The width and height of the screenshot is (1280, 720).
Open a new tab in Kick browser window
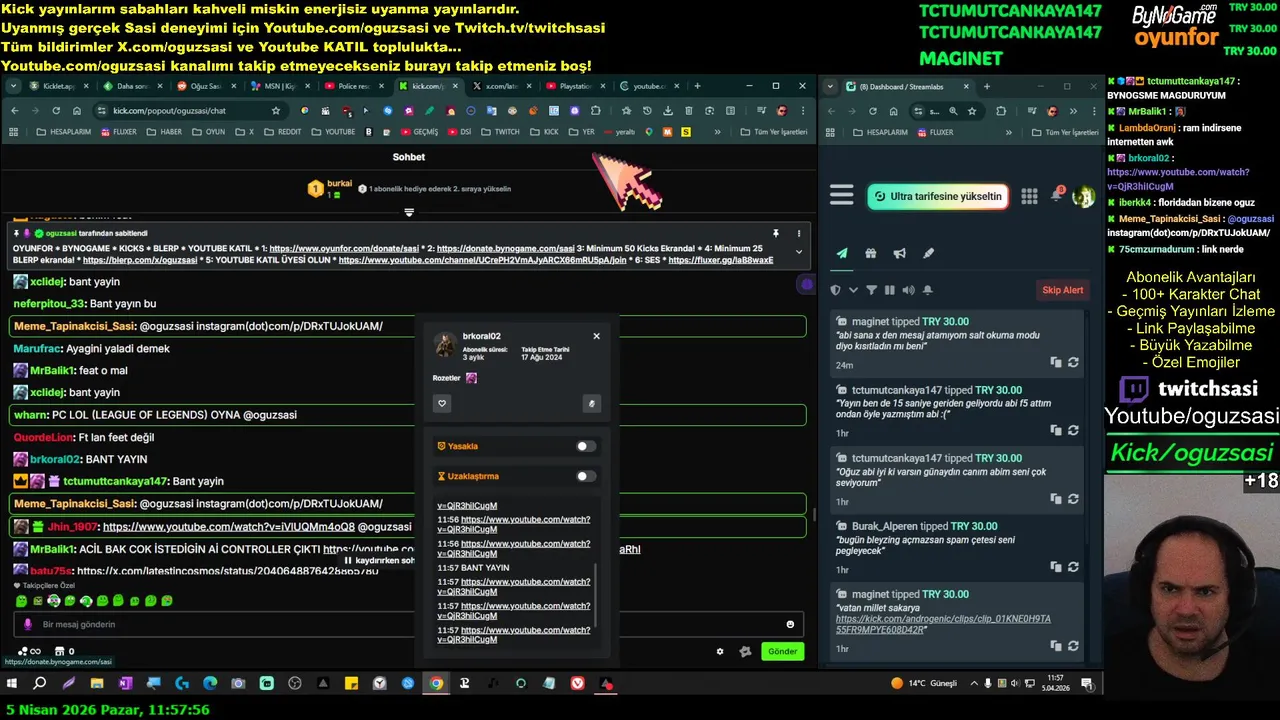pyautogui.click(x=697, y=86)
